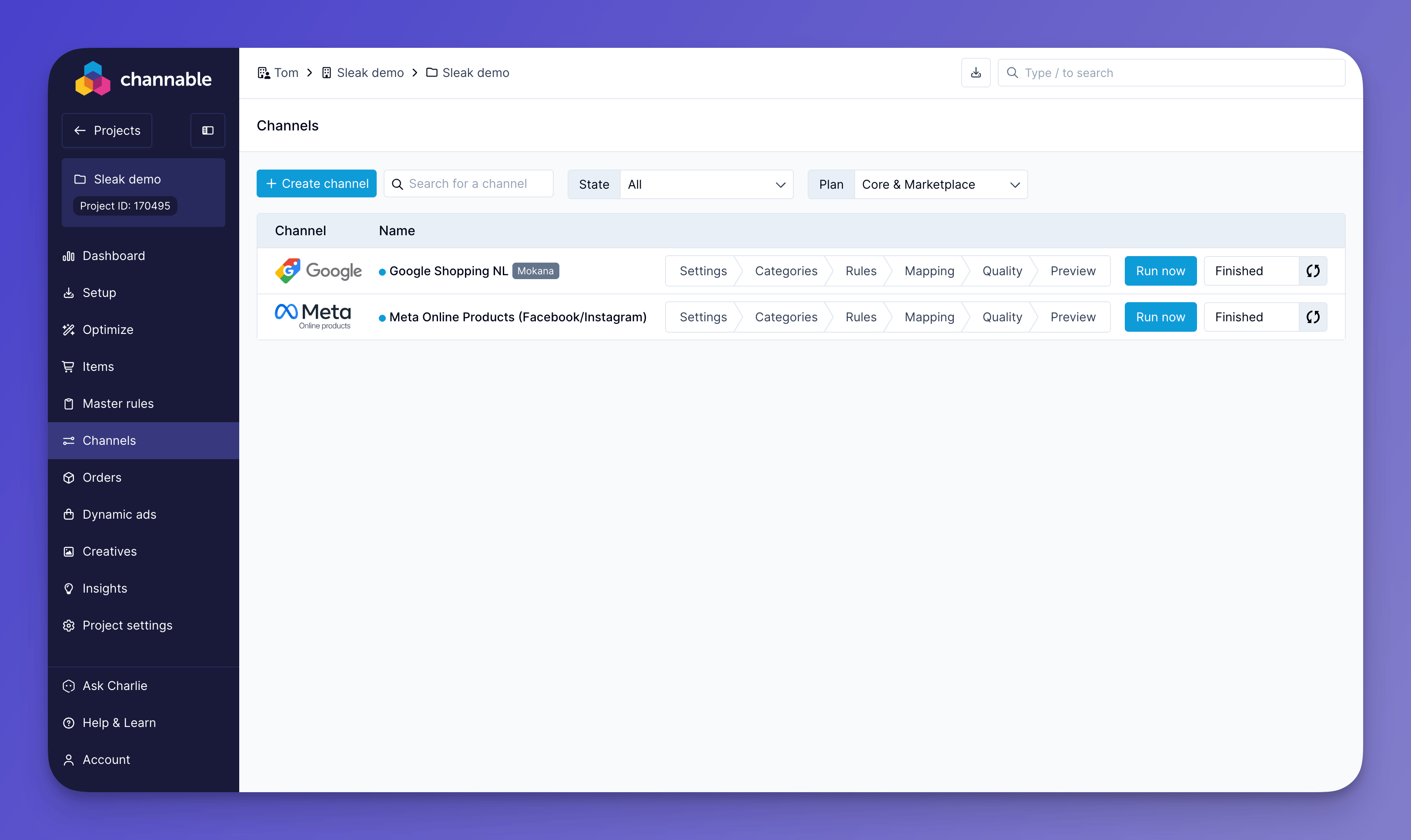The height and width of the screenshot is (840, 1411).
Task: Open Mapping step for Google Shopping NL
Action: pos(929,270)
